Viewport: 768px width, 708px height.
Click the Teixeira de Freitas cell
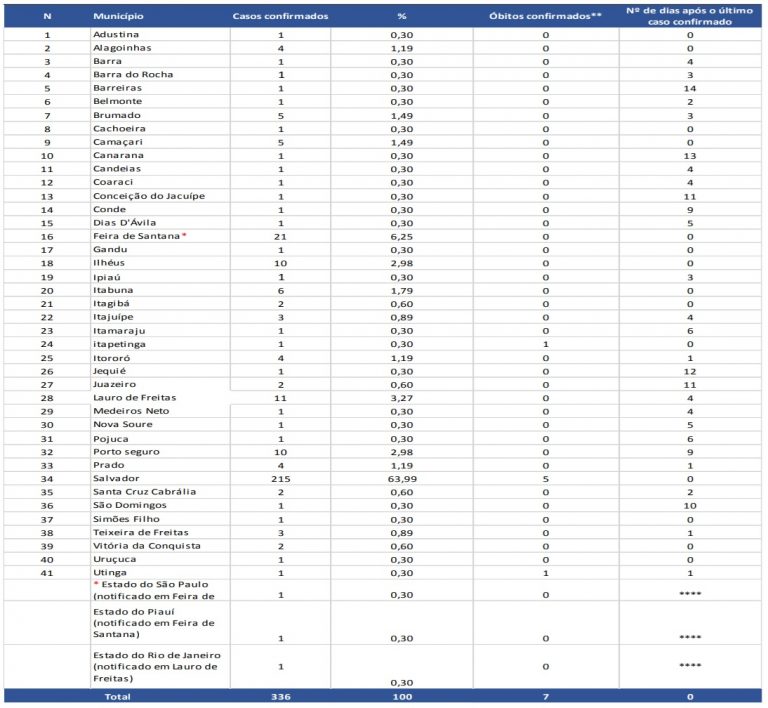137,533
